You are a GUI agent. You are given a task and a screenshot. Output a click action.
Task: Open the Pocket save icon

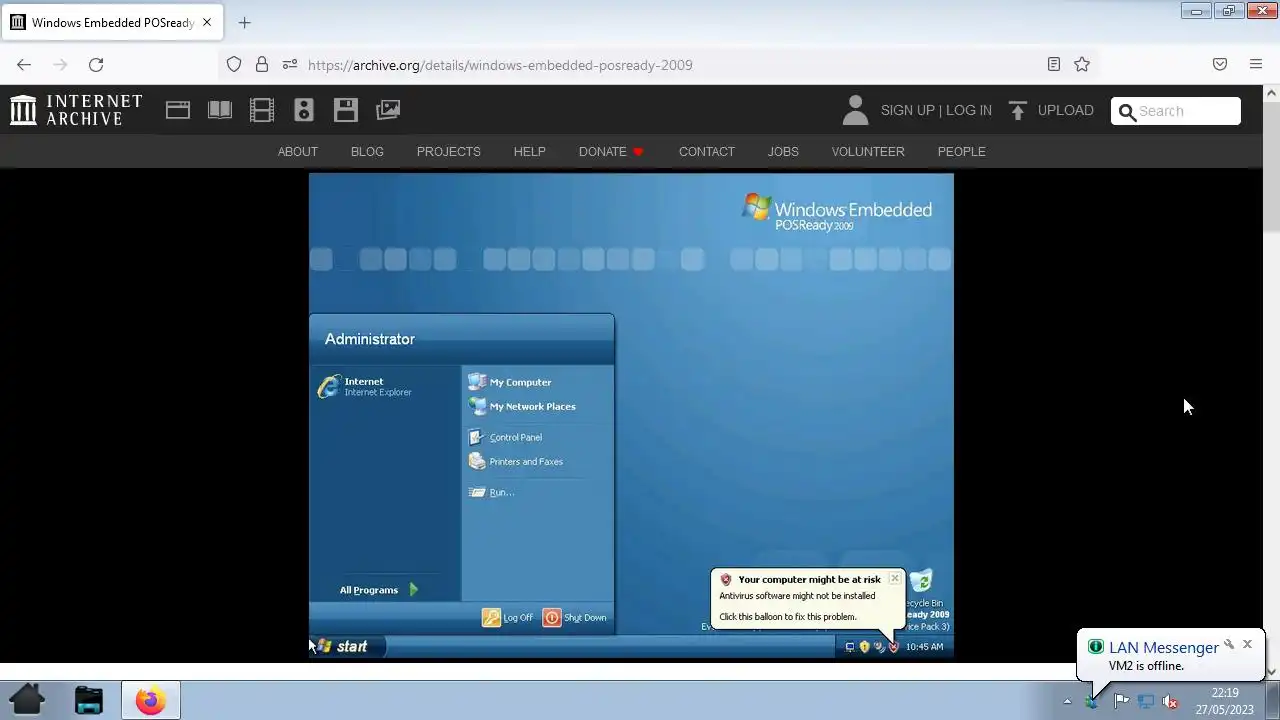point(1220,64)
